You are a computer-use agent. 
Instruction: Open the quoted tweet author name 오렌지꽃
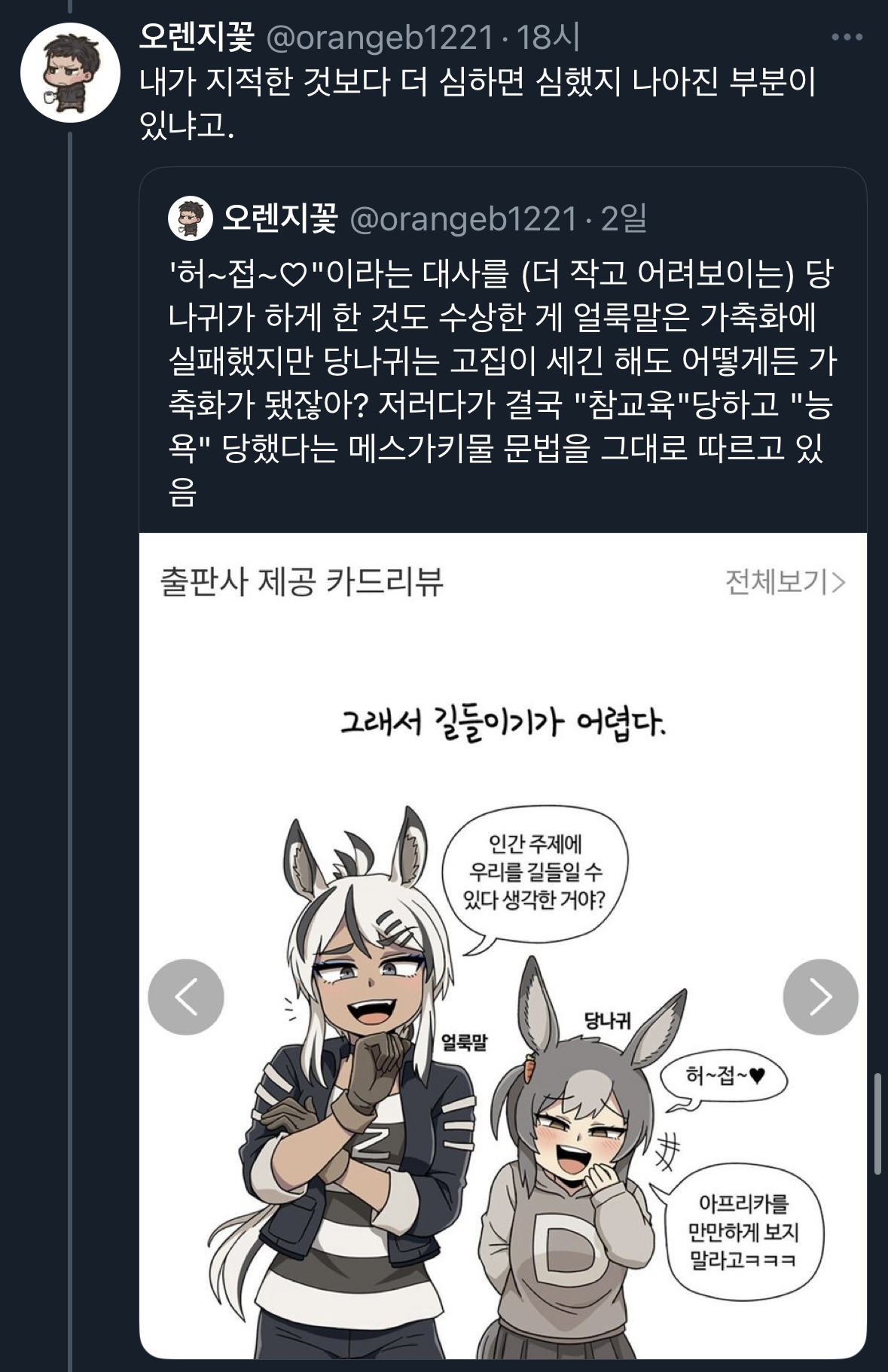(x=280, y=219)
